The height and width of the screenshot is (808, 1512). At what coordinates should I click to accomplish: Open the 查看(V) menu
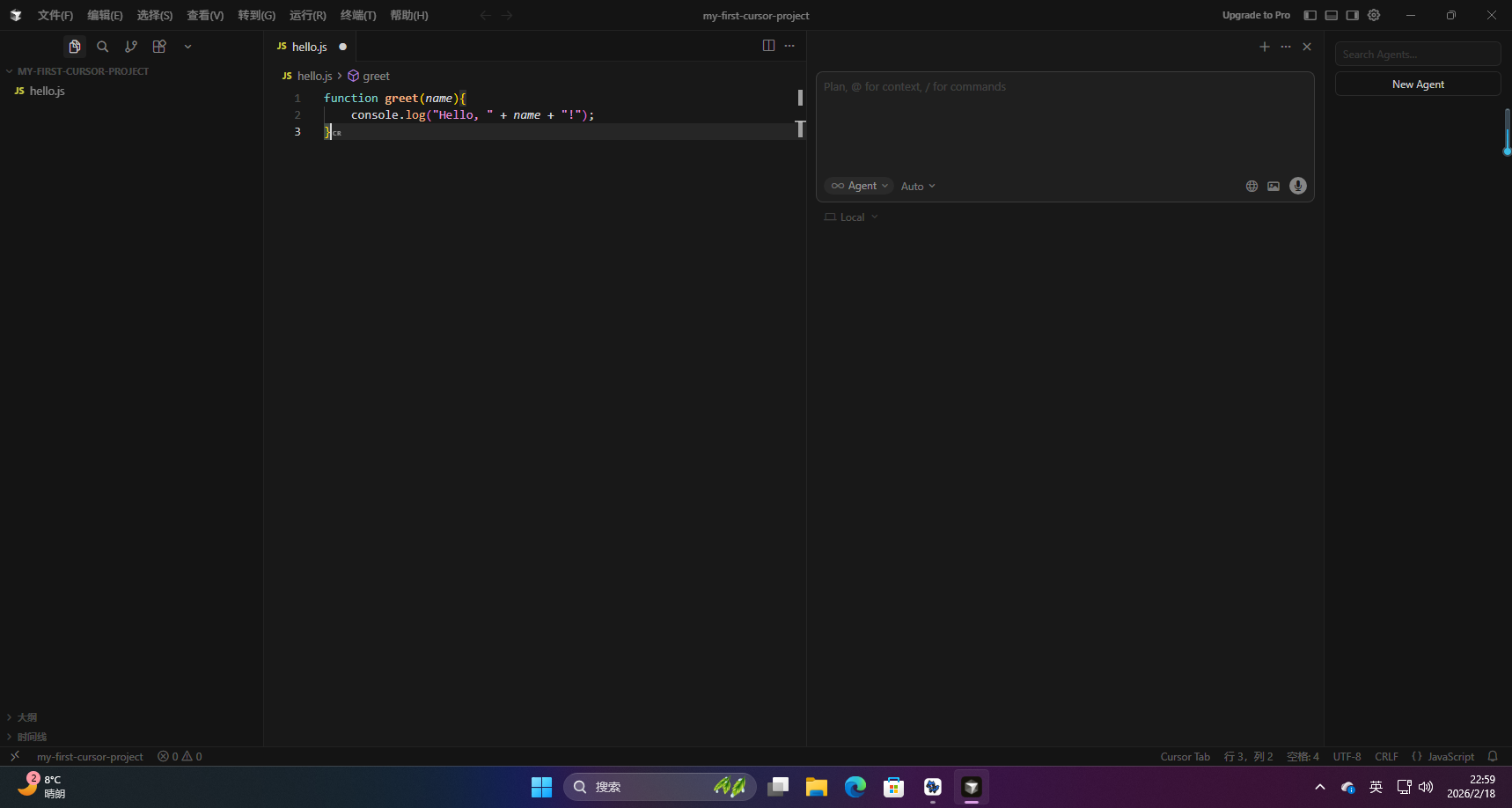point(205,15)
